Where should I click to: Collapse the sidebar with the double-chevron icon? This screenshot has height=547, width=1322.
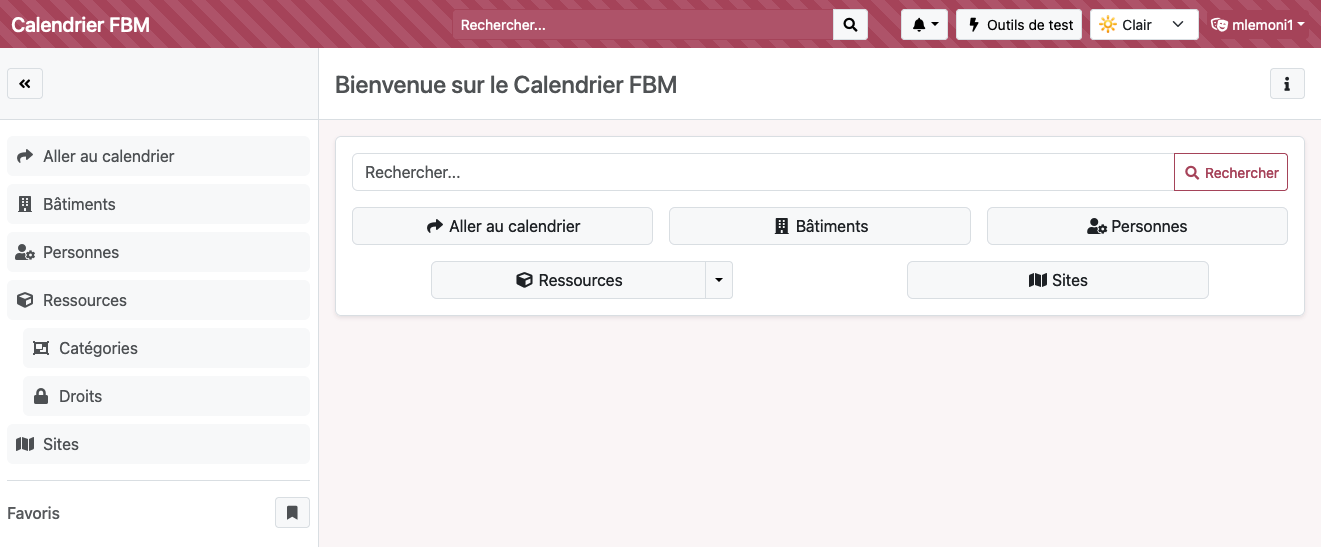click(25, 84)
